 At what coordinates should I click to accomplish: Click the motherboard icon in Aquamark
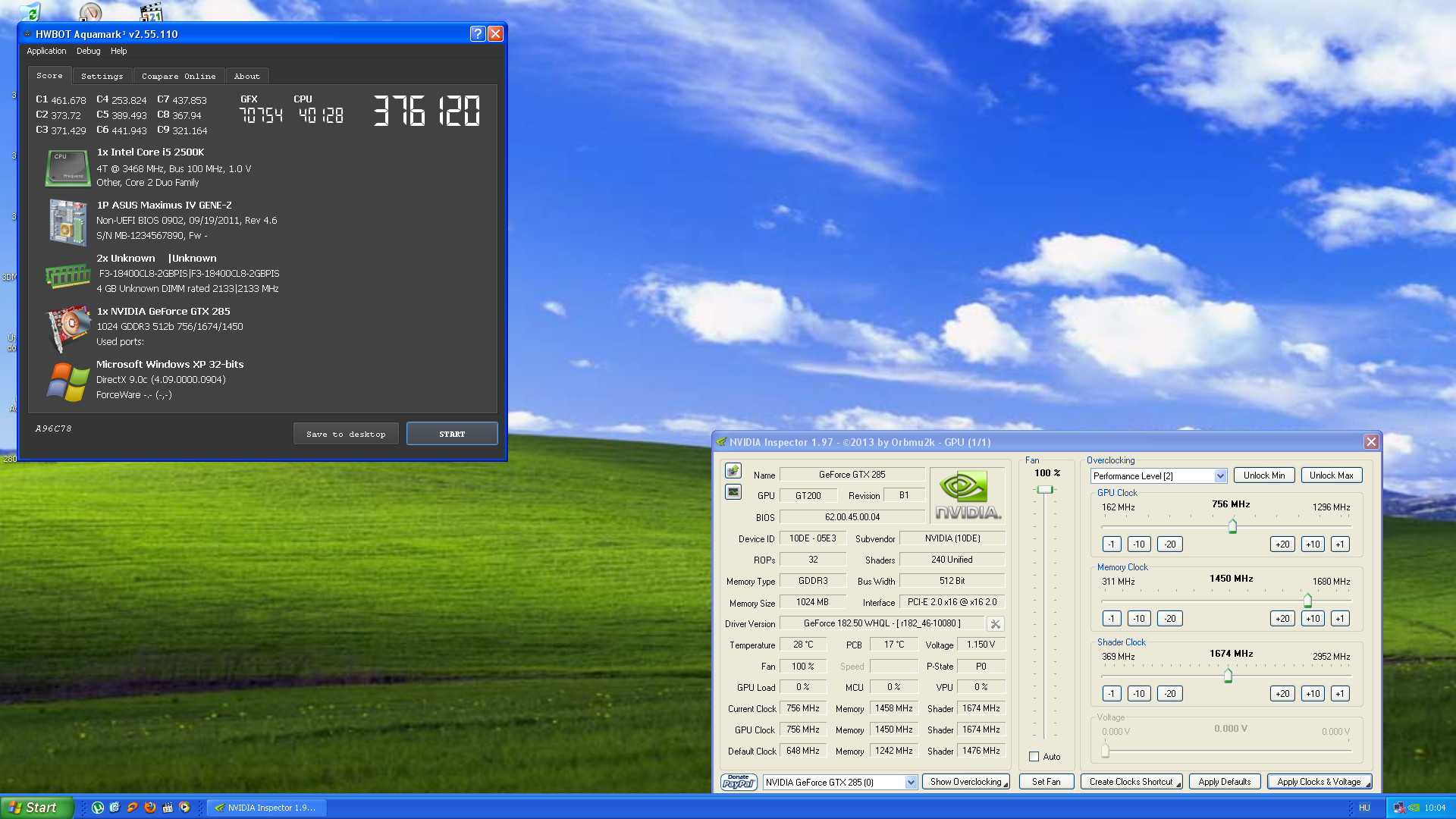[67, 221]
